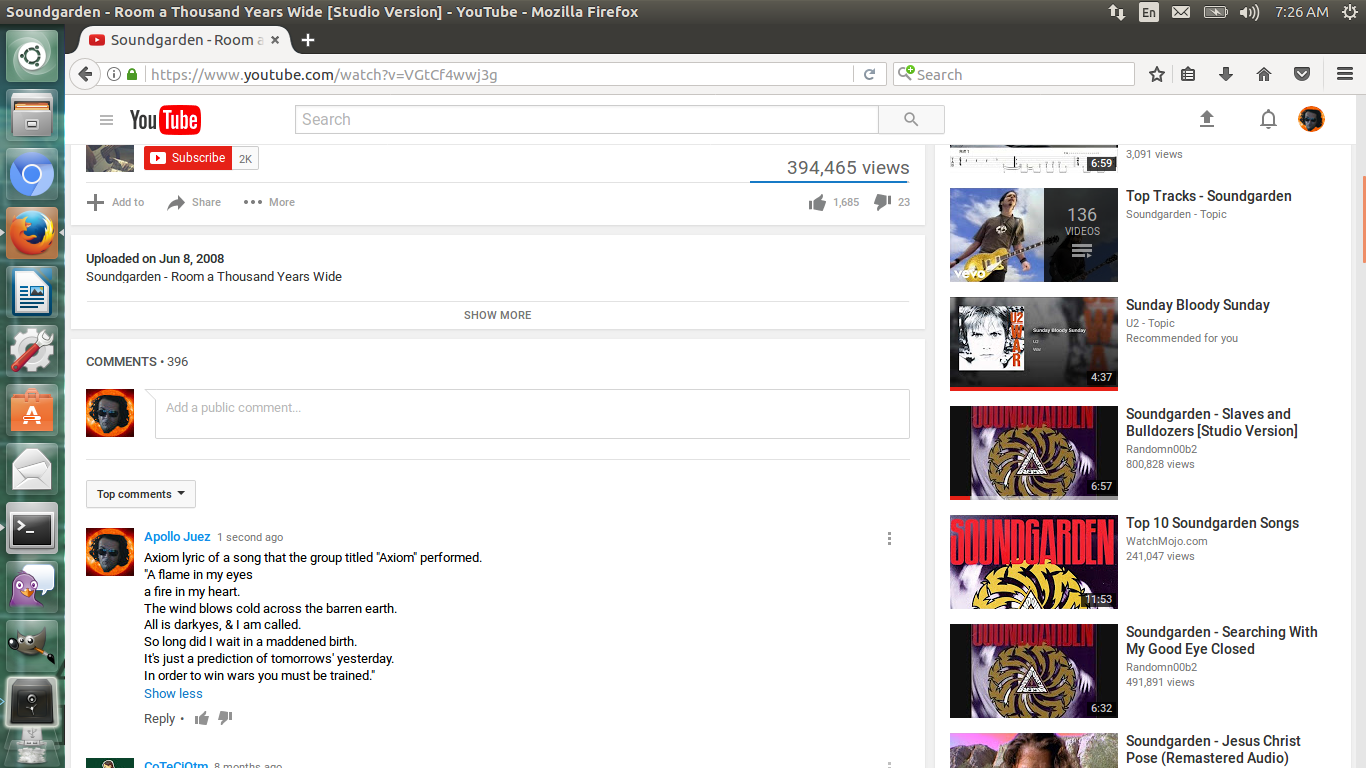
Task: Open the U2 Sunday Bloody Sunday thumbnail
Action: click(x=1034, y=344)
